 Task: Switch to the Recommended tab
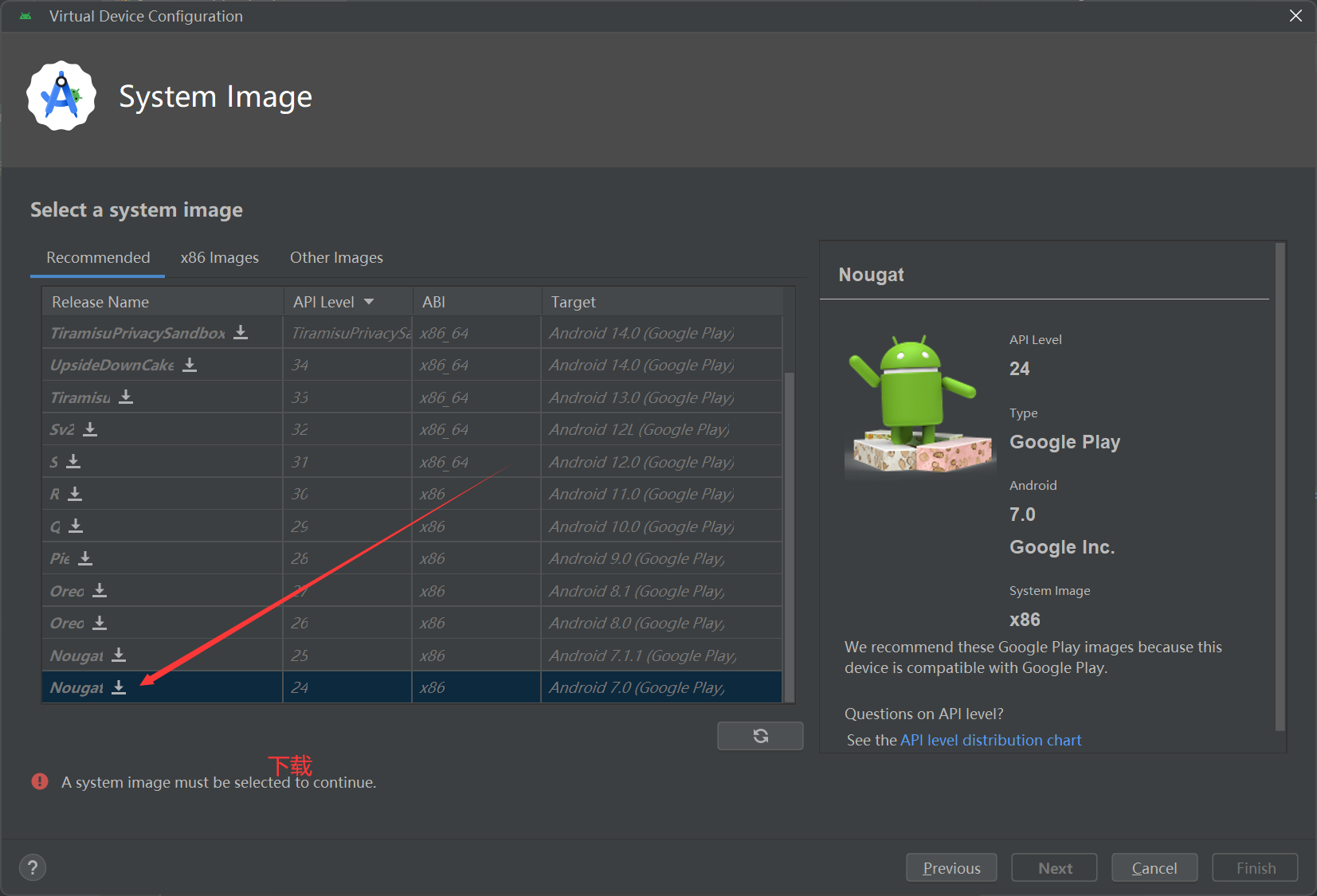click(98, 257)
